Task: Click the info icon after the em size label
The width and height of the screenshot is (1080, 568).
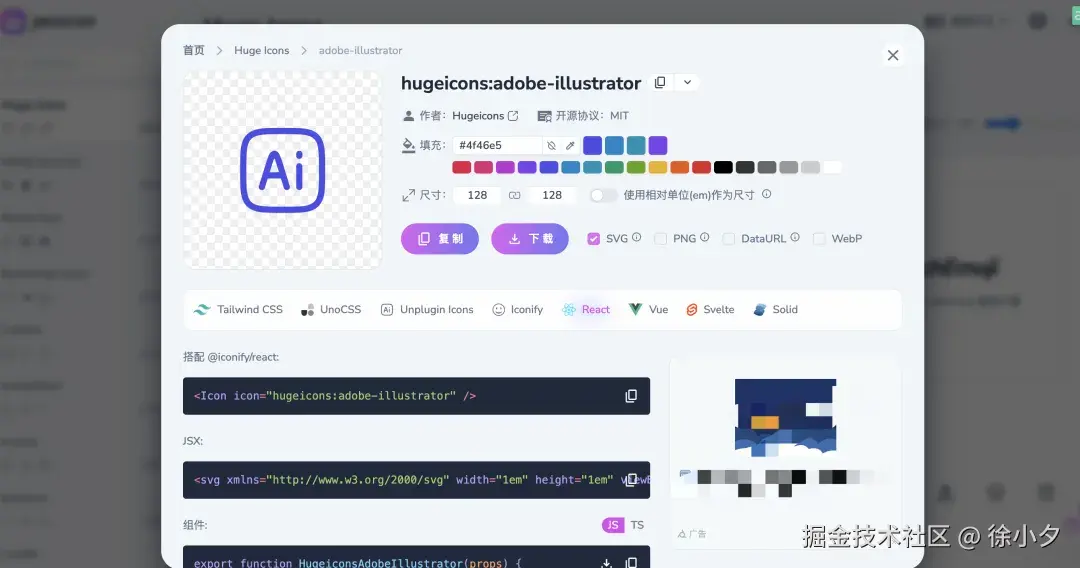Action: (767, 194)
